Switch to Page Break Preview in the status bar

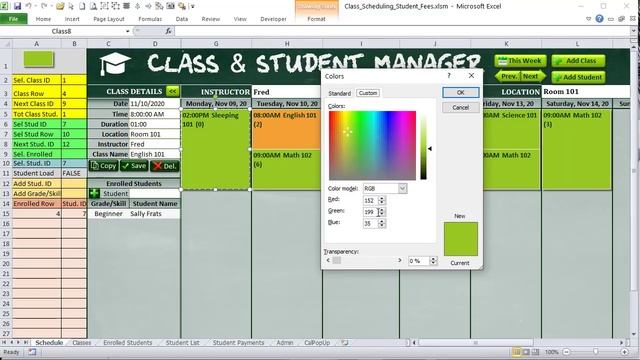coord(535,352)
